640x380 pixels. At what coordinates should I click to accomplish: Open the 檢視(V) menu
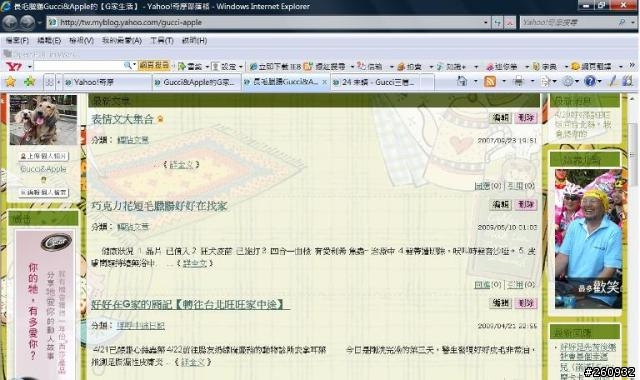(81, 40)
